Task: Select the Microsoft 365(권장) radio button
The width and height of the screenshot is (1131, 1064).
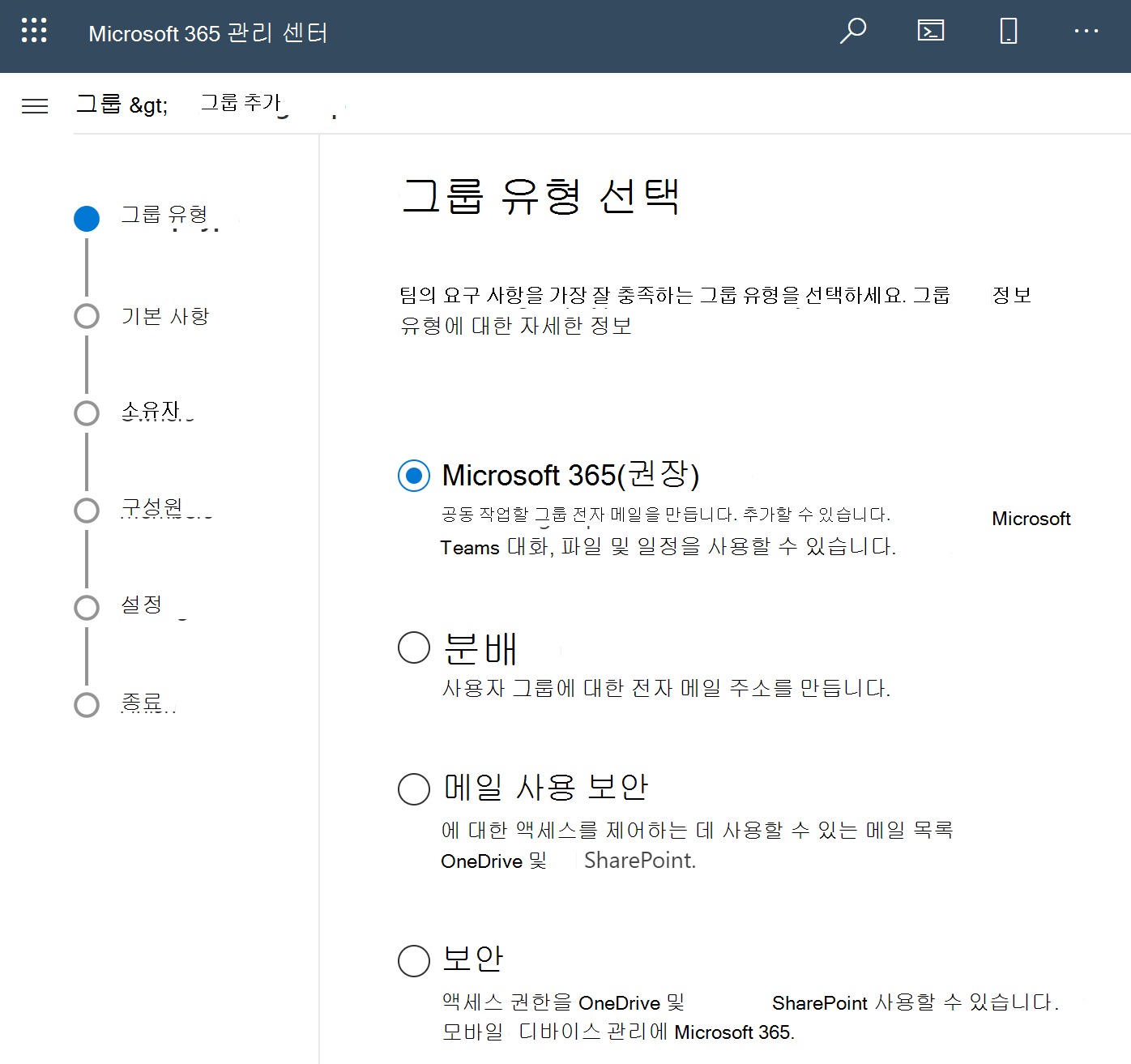Action: [414, 476]
